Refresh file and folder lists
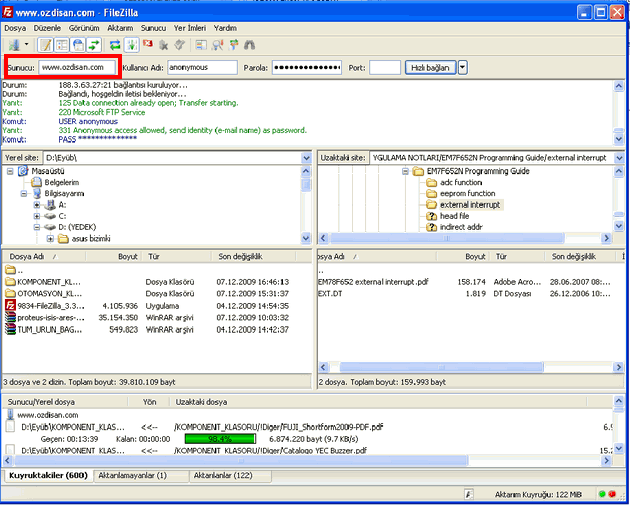 115,45
